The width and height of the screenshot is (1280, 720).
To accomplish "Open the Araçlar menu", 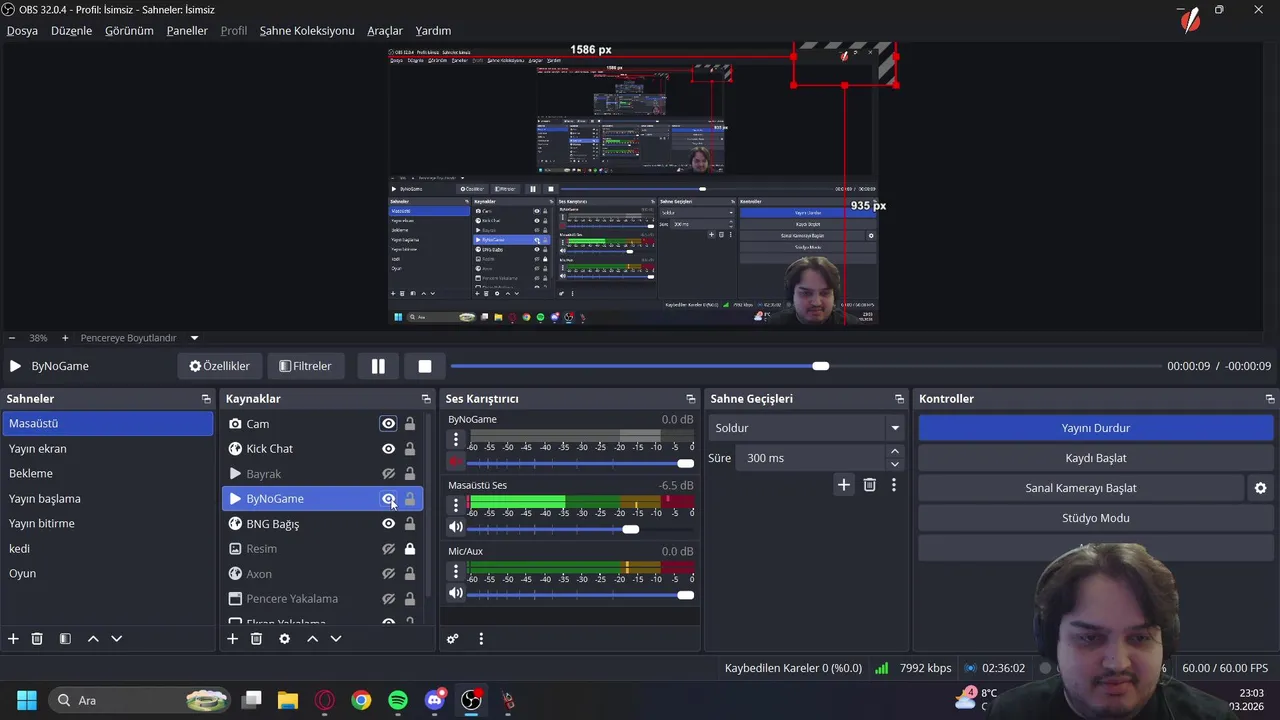I will click(385, 31).
